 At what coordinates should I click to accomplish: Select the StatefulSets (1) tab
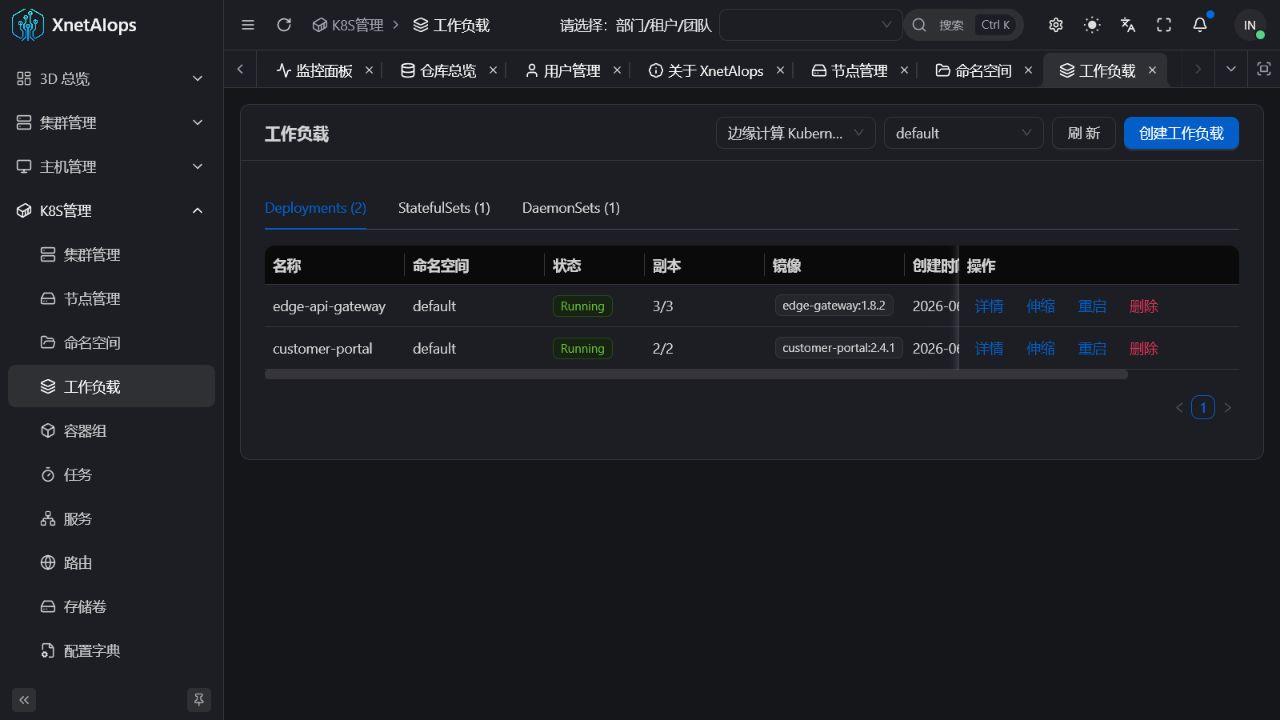[x=444, y=208]
